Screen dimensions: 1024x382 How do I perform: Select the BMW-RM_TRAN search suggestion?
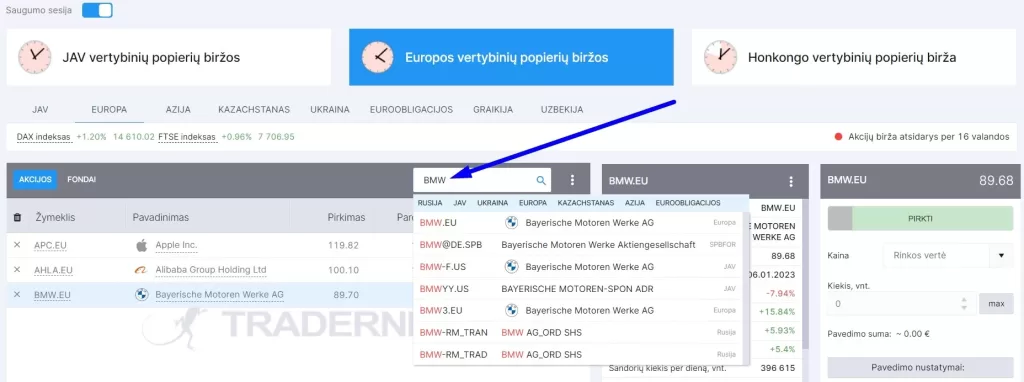(x=578, y=333)
